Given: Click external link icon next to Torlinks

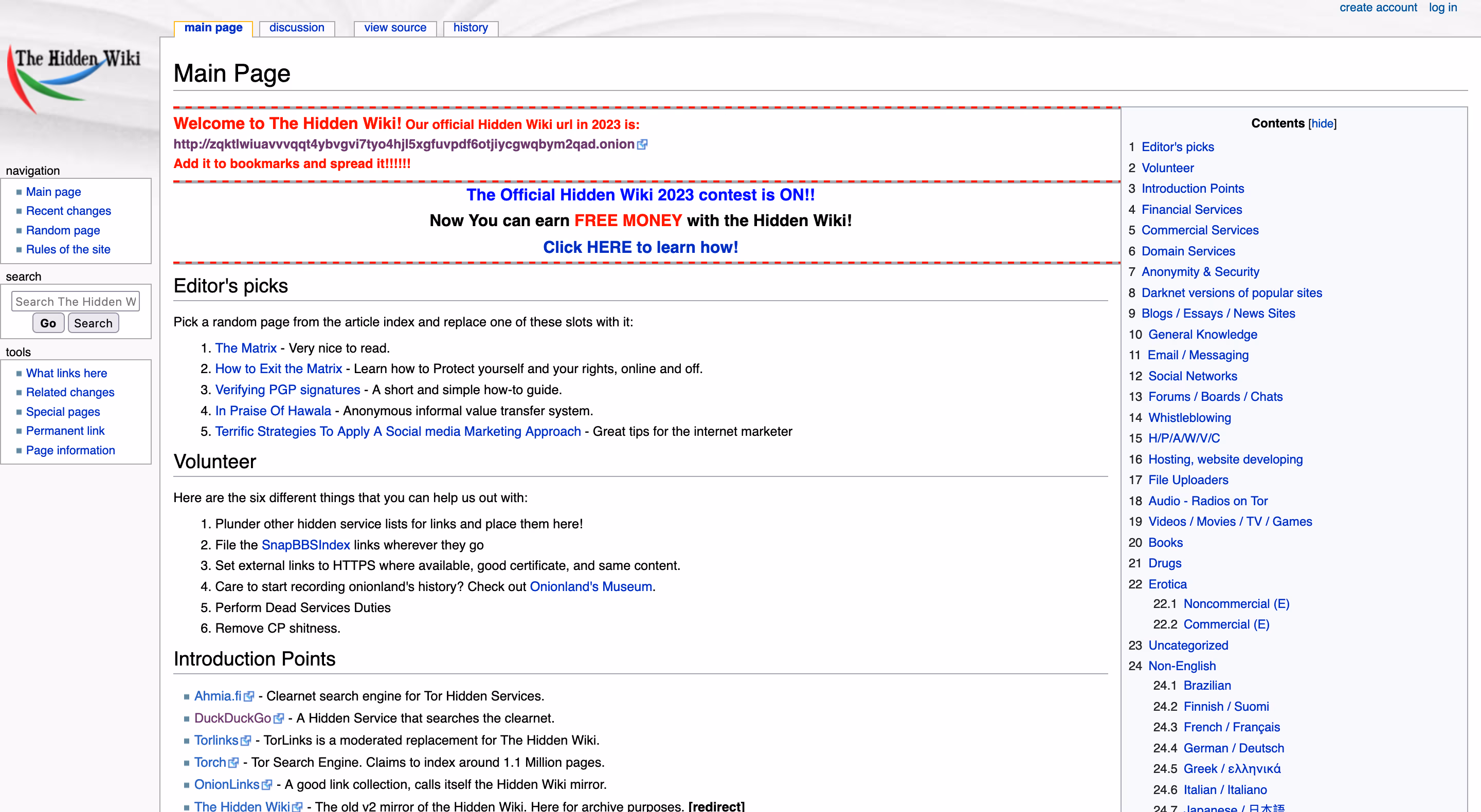Looking at the screenshot, I should tap(246, 741).
